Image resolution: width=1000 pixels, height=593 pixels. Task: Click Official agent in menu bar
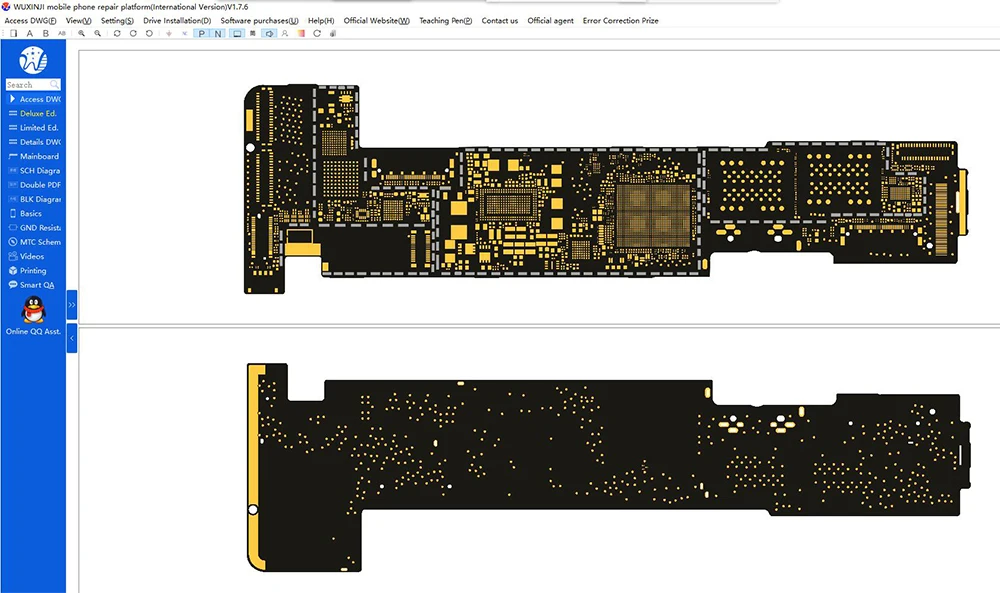(550, 20)
